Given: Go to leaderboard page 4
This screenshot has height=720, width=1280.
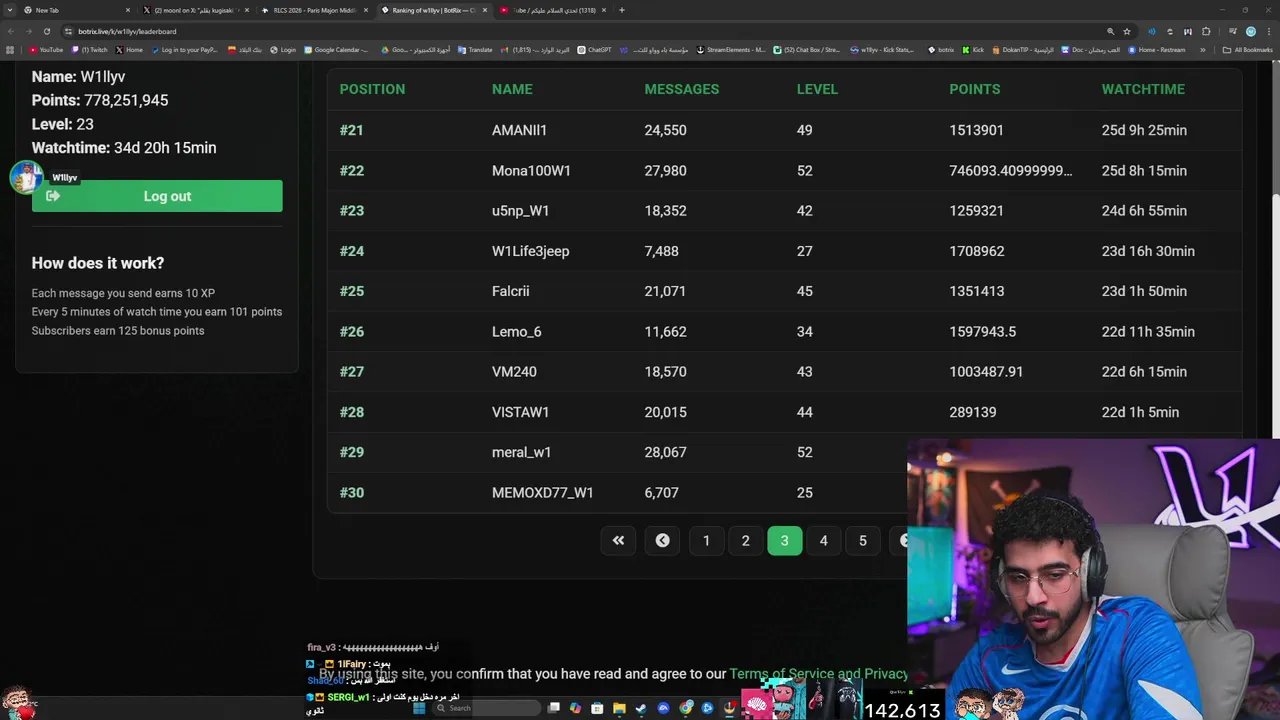Looking at the screenshot, I should point(823,540).
